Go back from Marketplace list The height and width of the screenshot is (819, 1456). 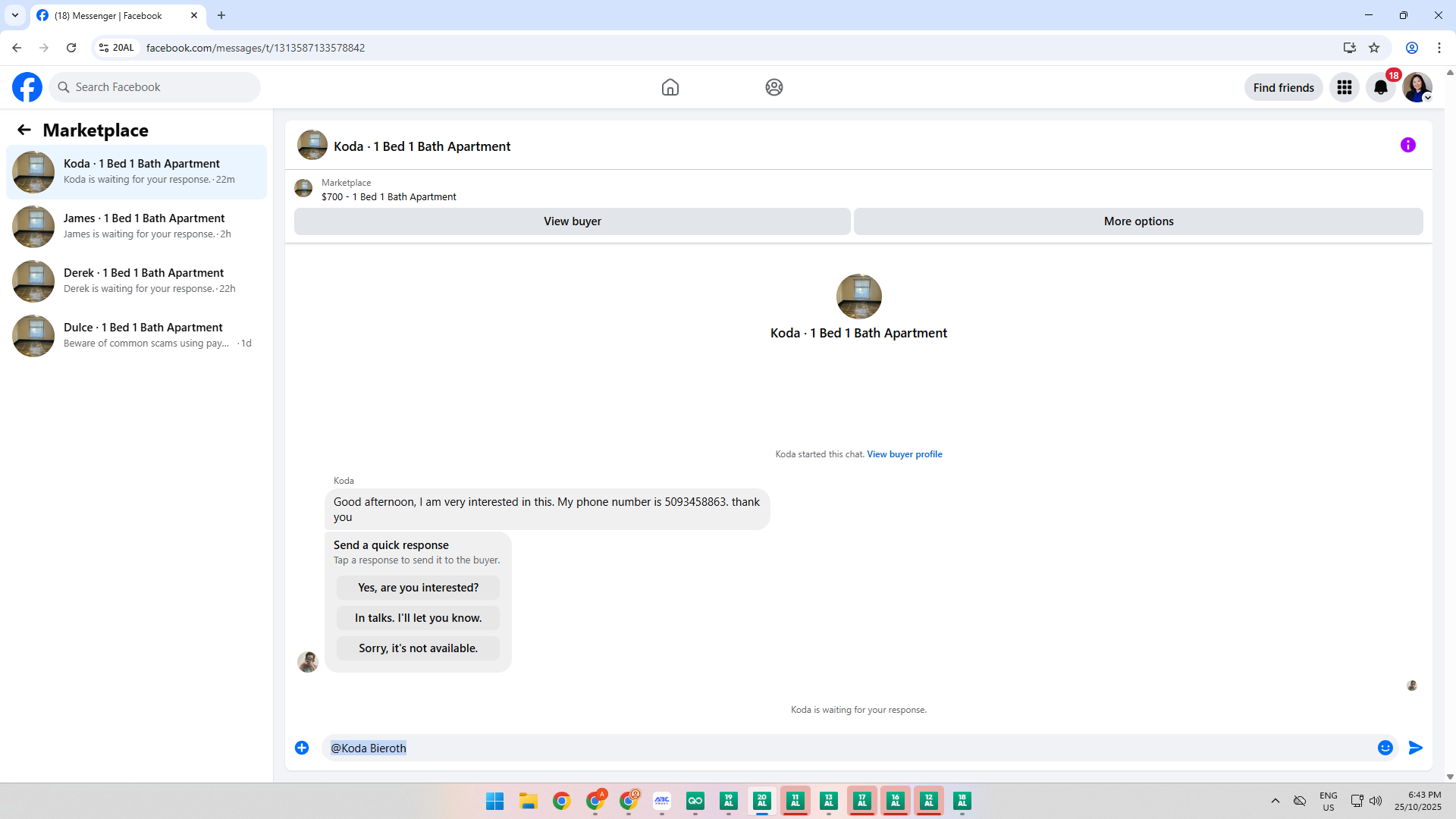click(24, 130)
